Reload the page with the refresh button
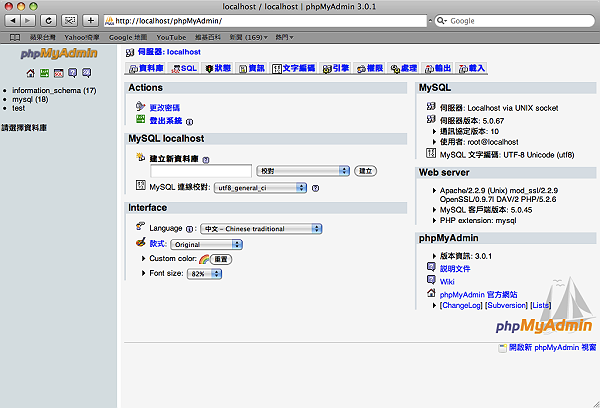Screen dimensions: 600x408 49,20
